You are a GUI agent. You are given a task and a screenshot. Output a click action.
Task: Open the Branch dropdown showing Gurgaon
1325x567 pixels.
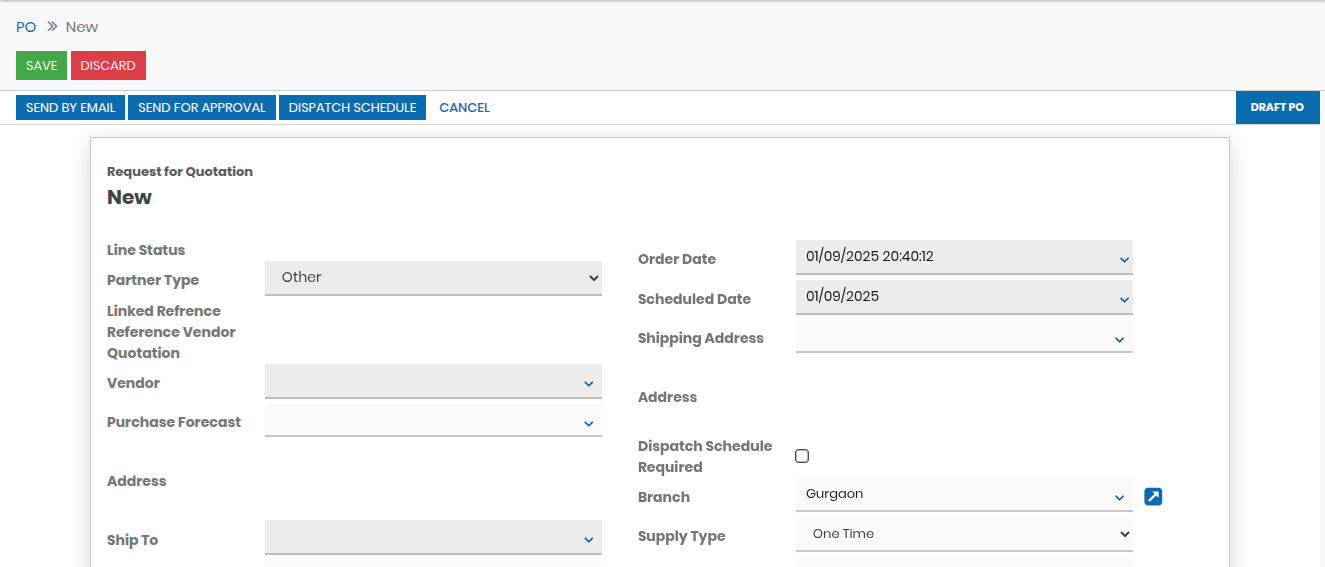(x=964, y=495)
